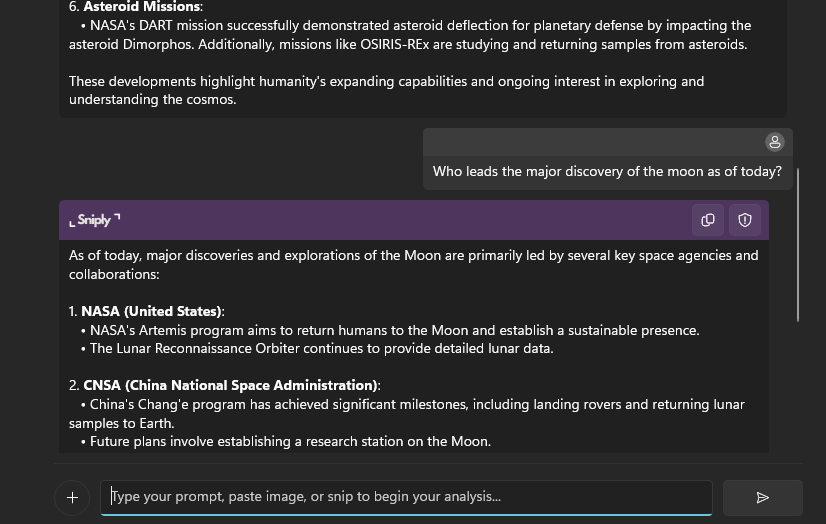
Task: Click the purple Sniply response header bar
Action: pos(400,220)
